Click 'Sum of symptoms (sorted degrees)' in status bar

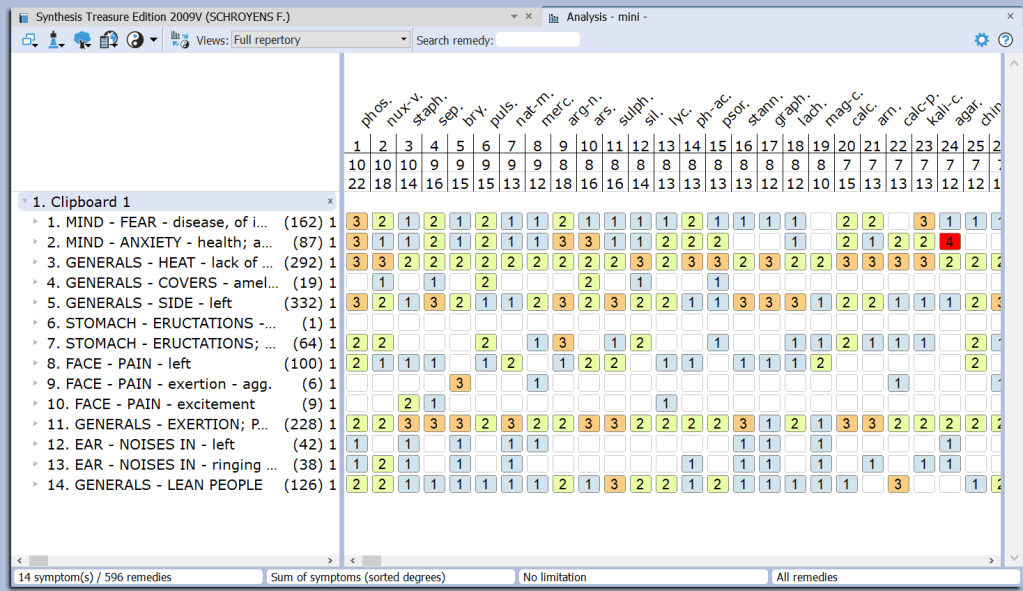pyautogui.click(x=390, y=577)
